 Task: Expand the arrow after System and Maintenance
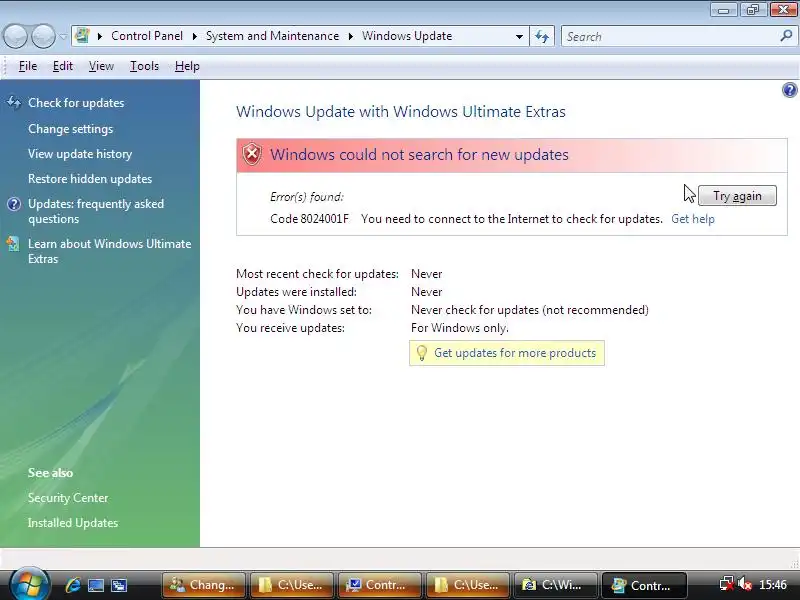coord(351,36)
